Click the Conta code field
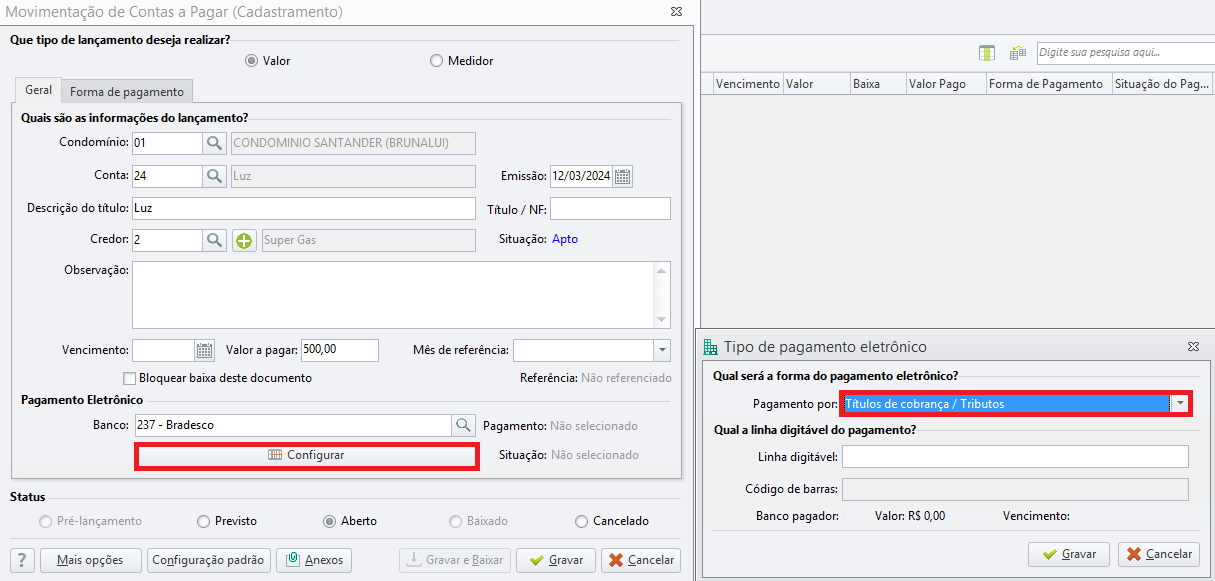This screenshot has width=1215, height=581. tap(167, 176)
